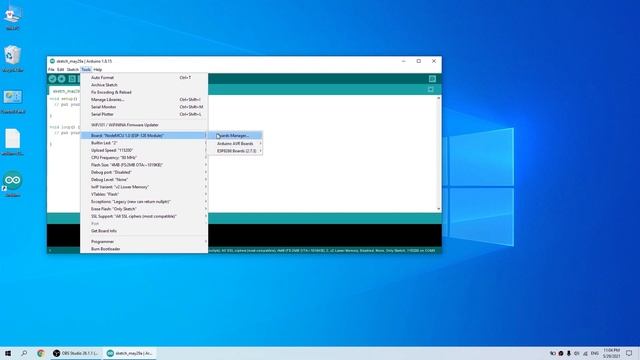
Task: Expand the Programmer submenu
Action: click(x=144, y=242)
